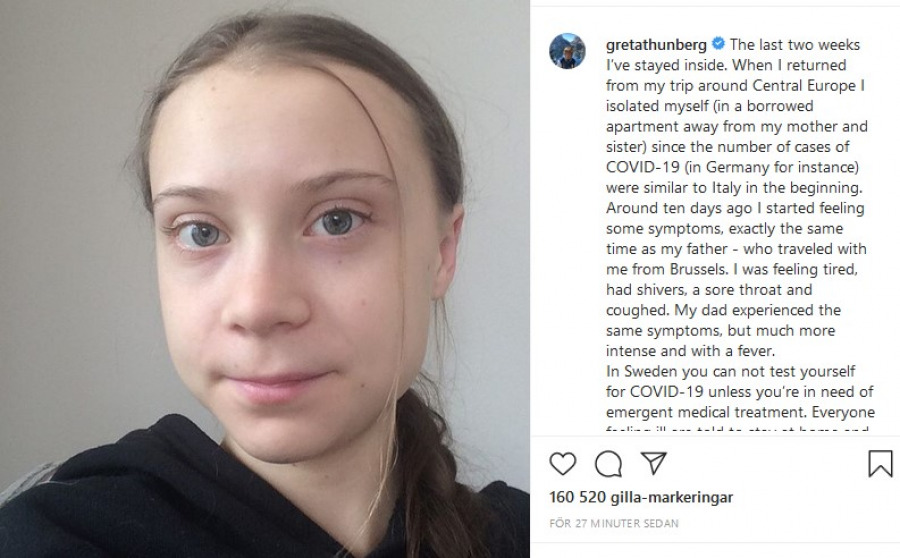Click the selfie photo of the post

(265, 279)
